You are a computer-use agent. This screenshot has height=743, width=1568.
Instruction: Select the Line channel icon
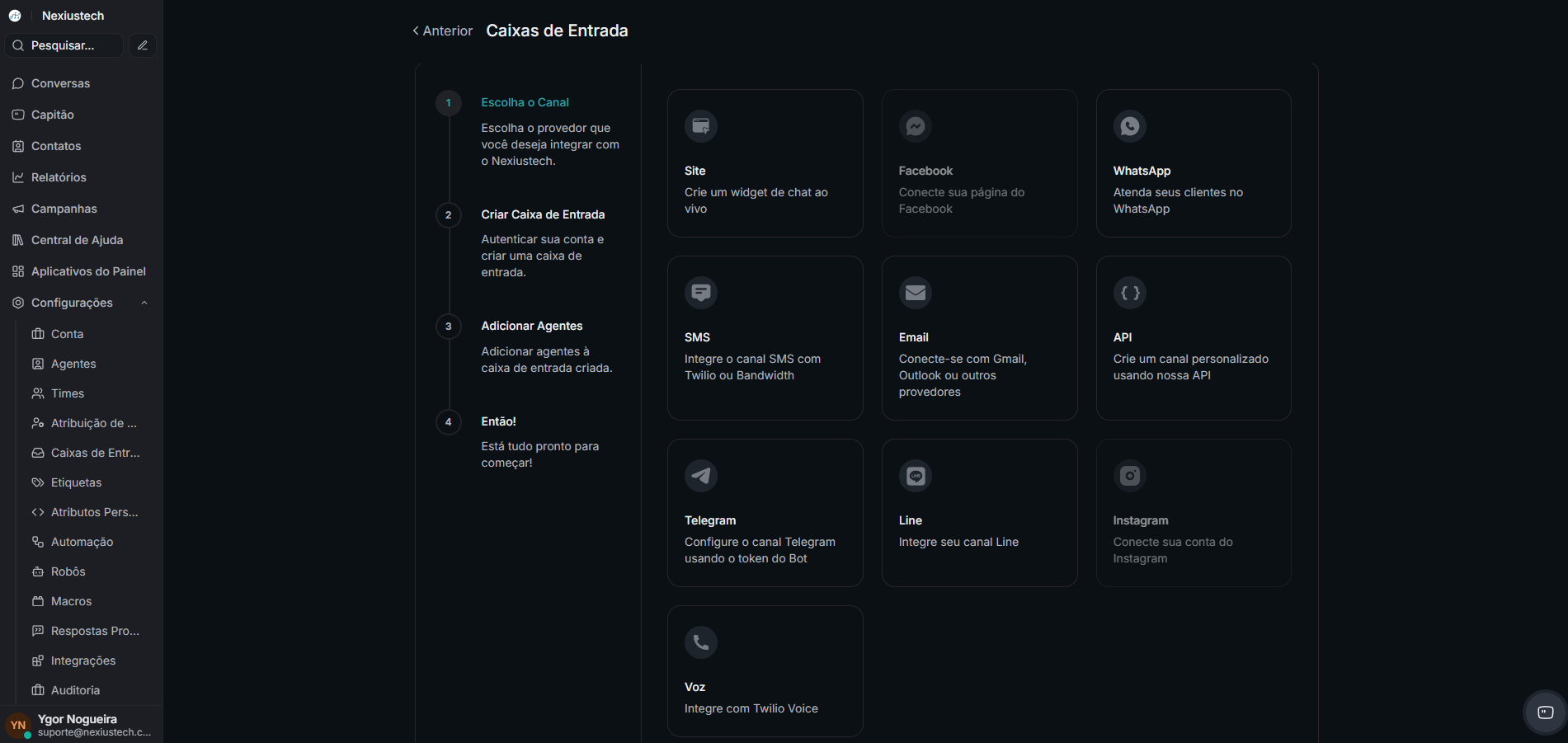point(915,476)
